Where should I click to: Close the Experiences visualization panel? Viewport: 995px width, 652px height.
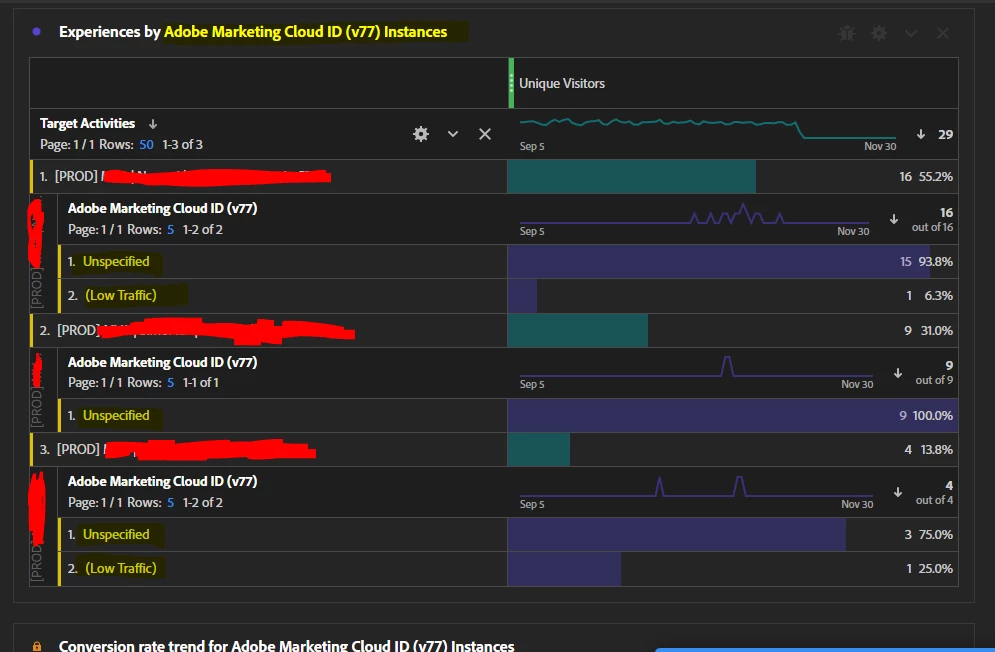coord(943,33)
